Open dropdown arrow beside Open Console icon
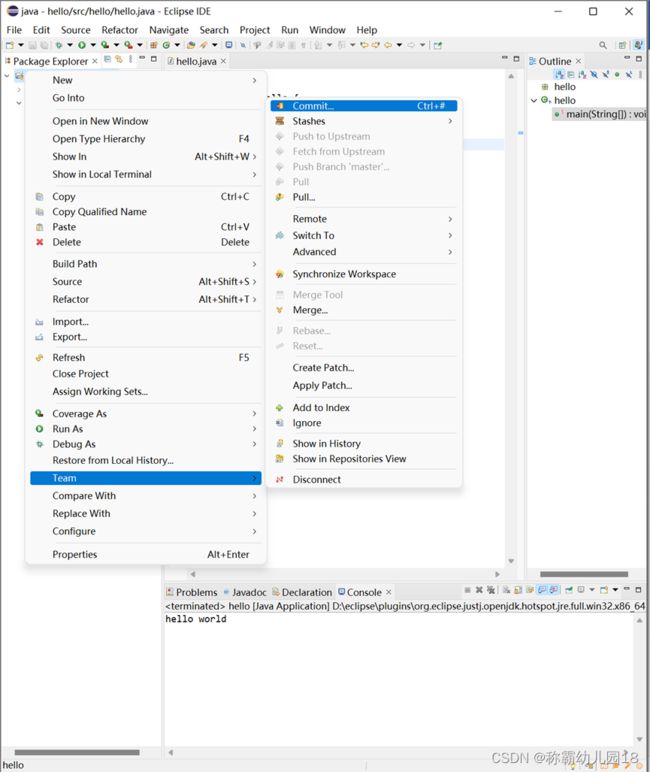The image size is (650, 772). point(615,589)
